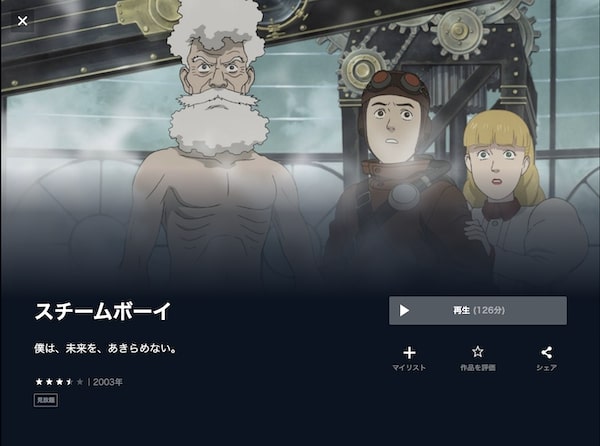Viewport: 600px width, 446px height.
Task: Click the マイリスト label
Action: pyautogui.click(x=409, y=368)
